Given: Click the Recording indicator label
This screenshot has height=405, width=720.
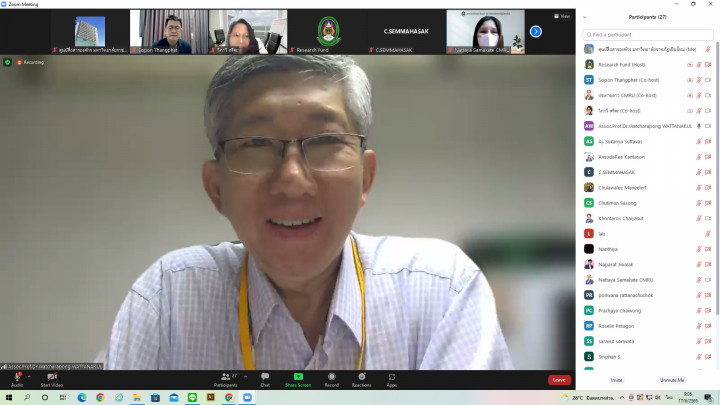Looking at the screenshot, I should (x=31, y=62).
